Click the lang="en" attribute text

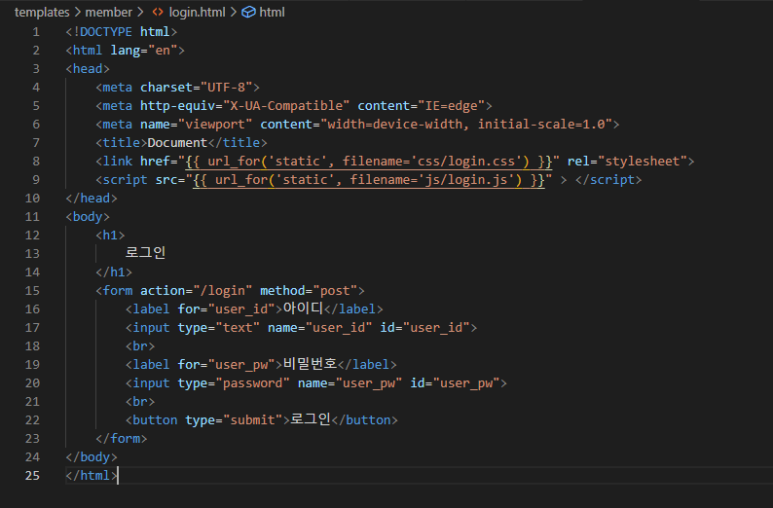(144, 50)
